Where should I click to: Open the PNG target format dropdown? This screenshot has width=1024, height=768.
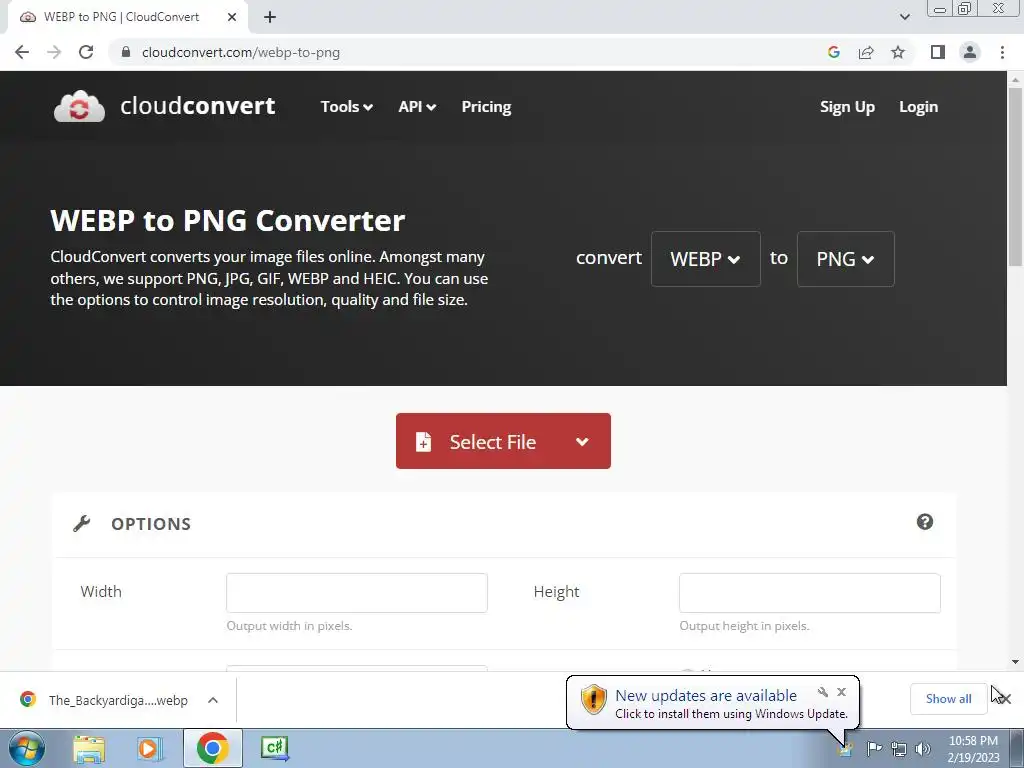point(845,259)
